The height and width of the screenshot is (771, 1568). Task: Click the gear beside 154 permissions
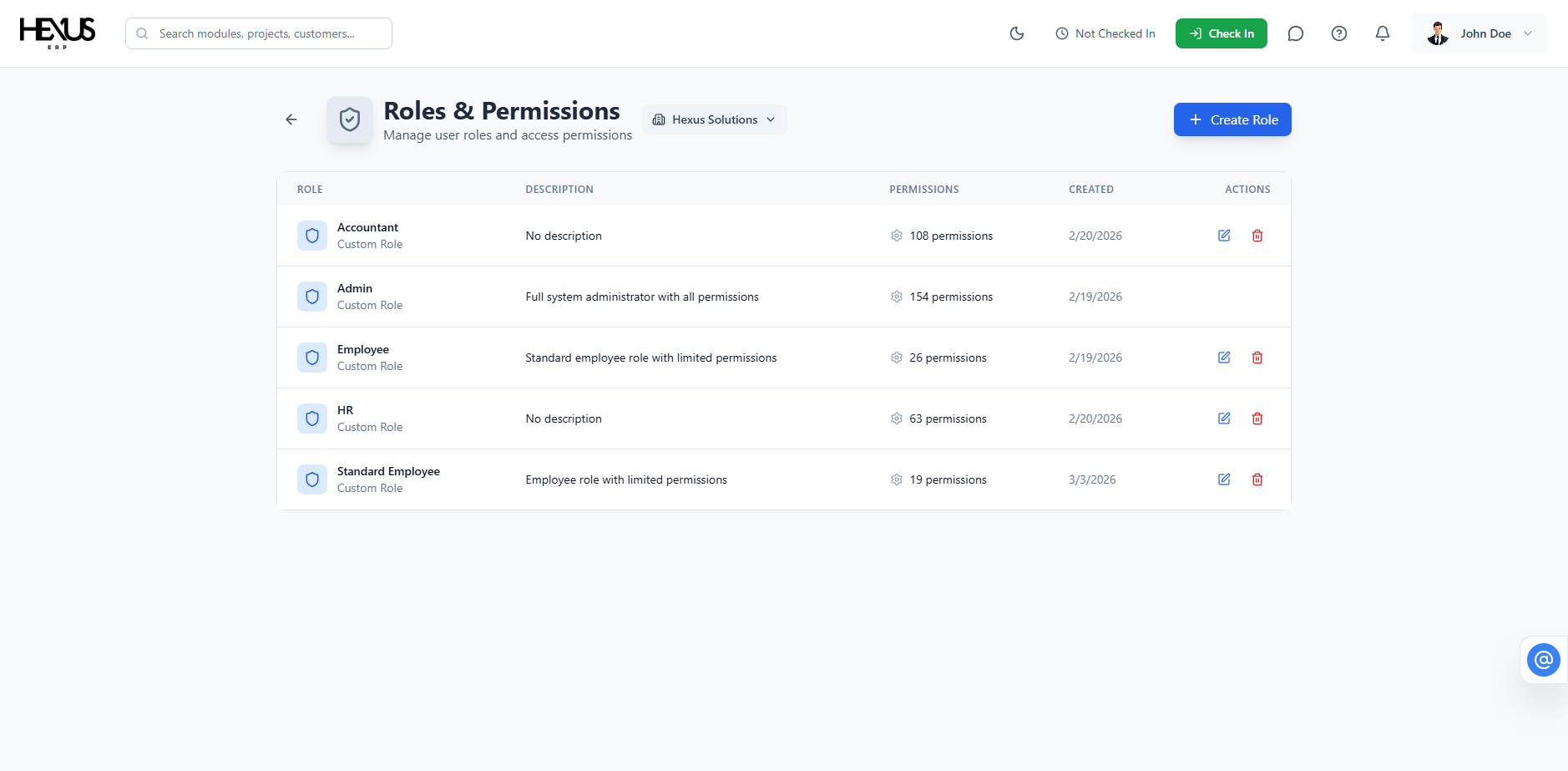click(897, 297)
